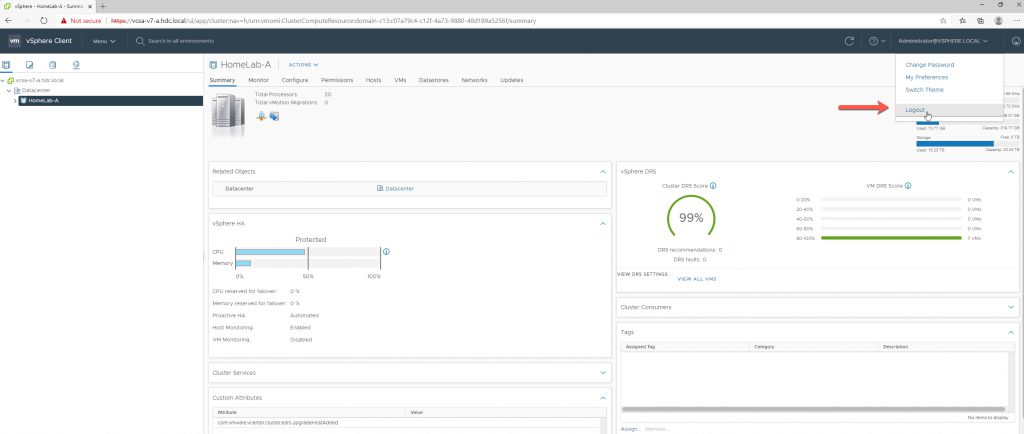The image size is (1024, 434).
Task: Click the add host icon under Total vMotion Migrations
Action: pos(261,116)
